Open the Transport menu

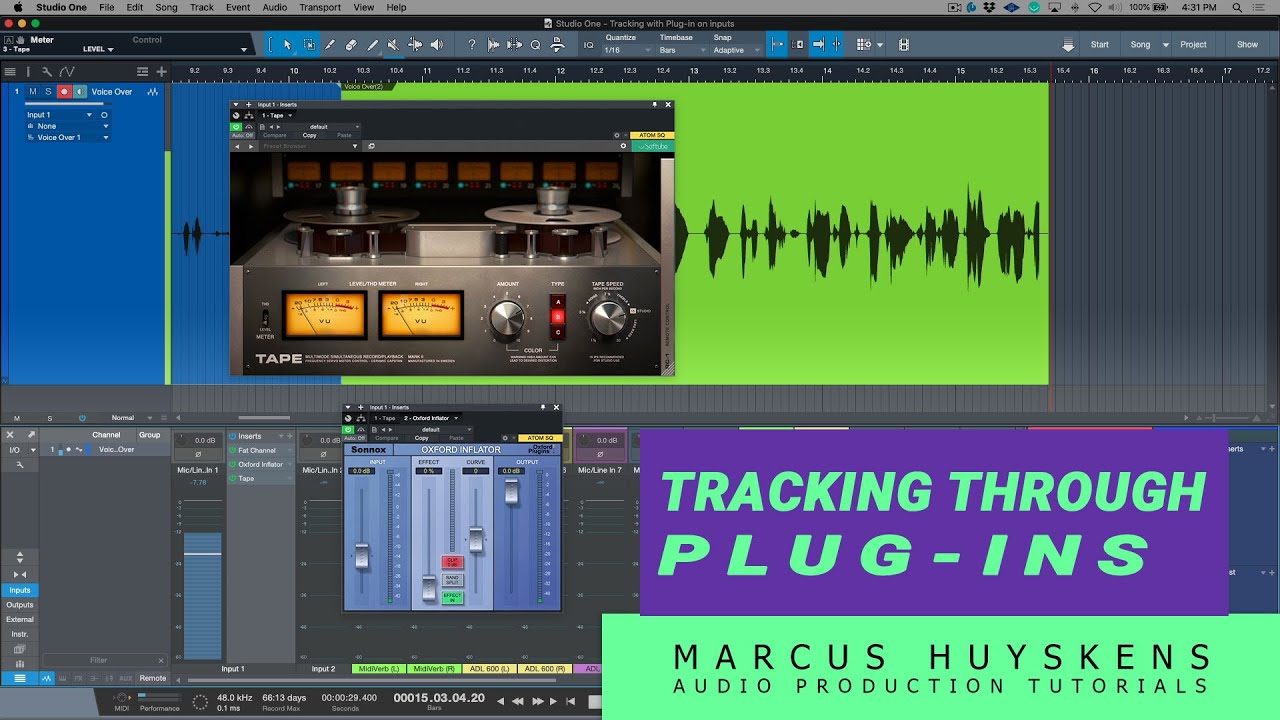(320, 7)
